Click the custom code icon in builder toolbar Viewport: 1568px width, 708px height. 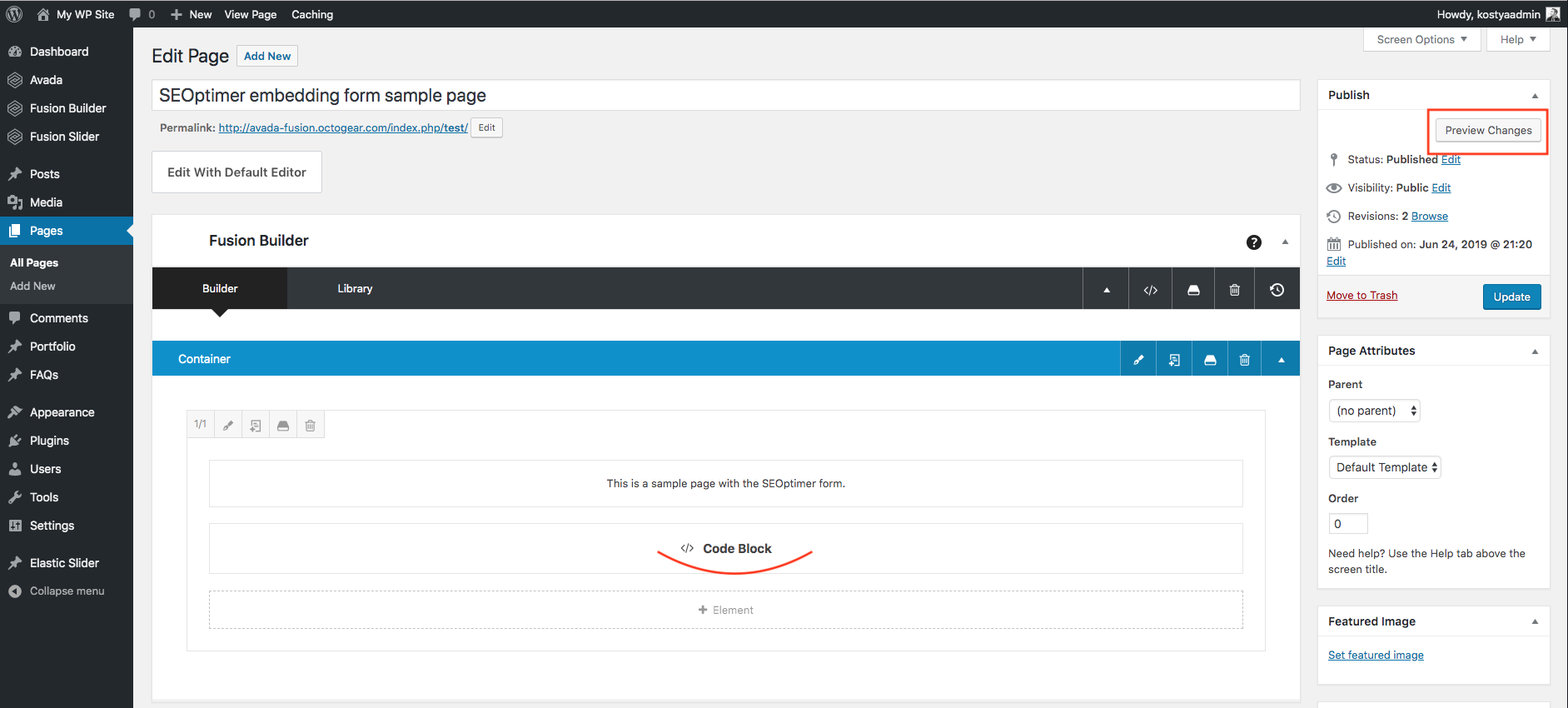tap(1150, 289)
